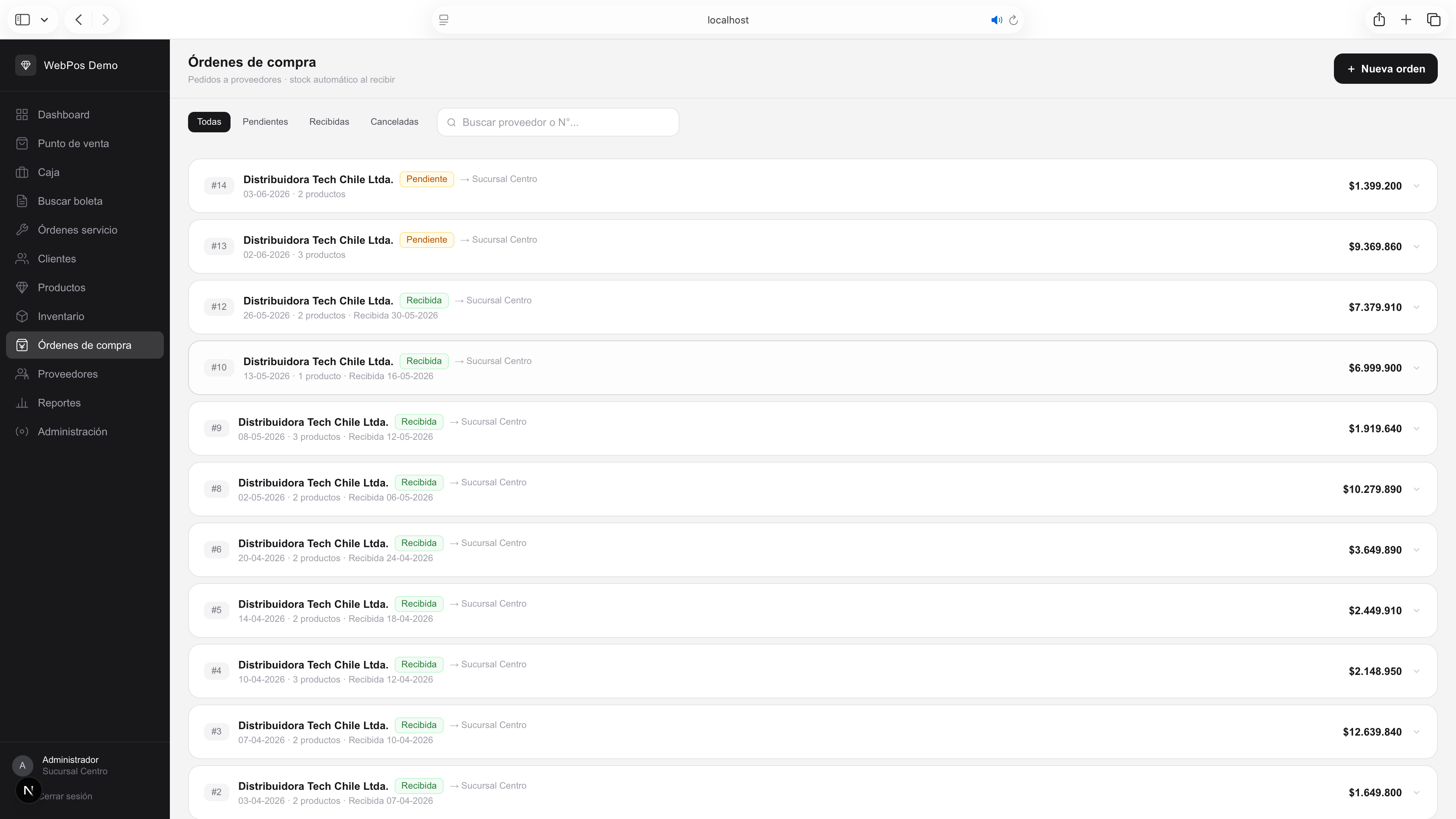This screenshot has width=1456, height=819.
Task: Switch to the Canceladas tab
Action: point(394,122)
